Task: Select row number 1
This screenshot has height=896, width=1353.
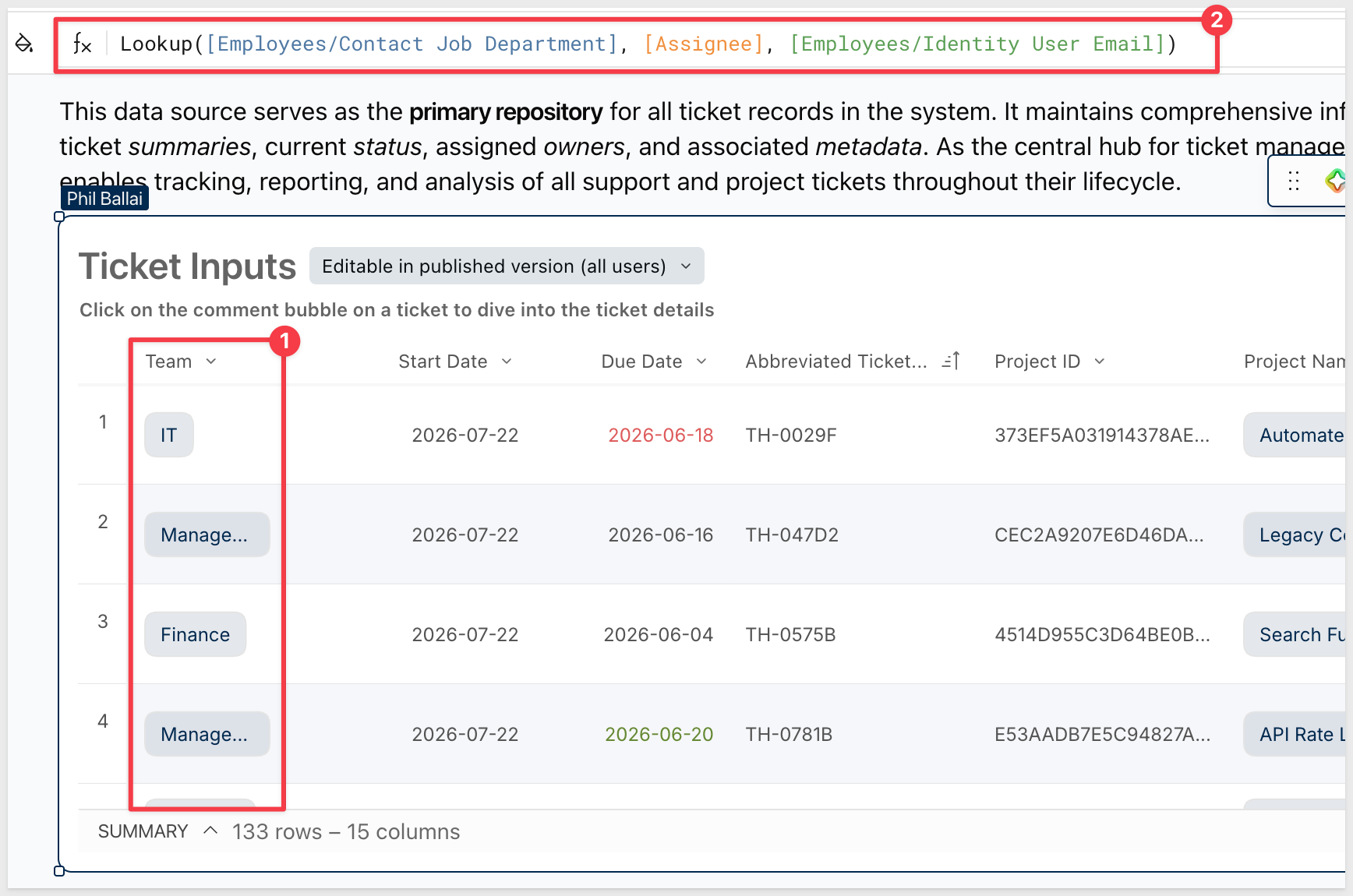Action: pos(103,422)
